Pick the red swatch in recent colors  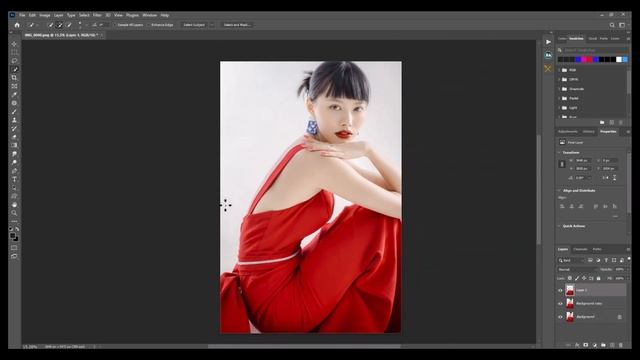click(590, 60)
